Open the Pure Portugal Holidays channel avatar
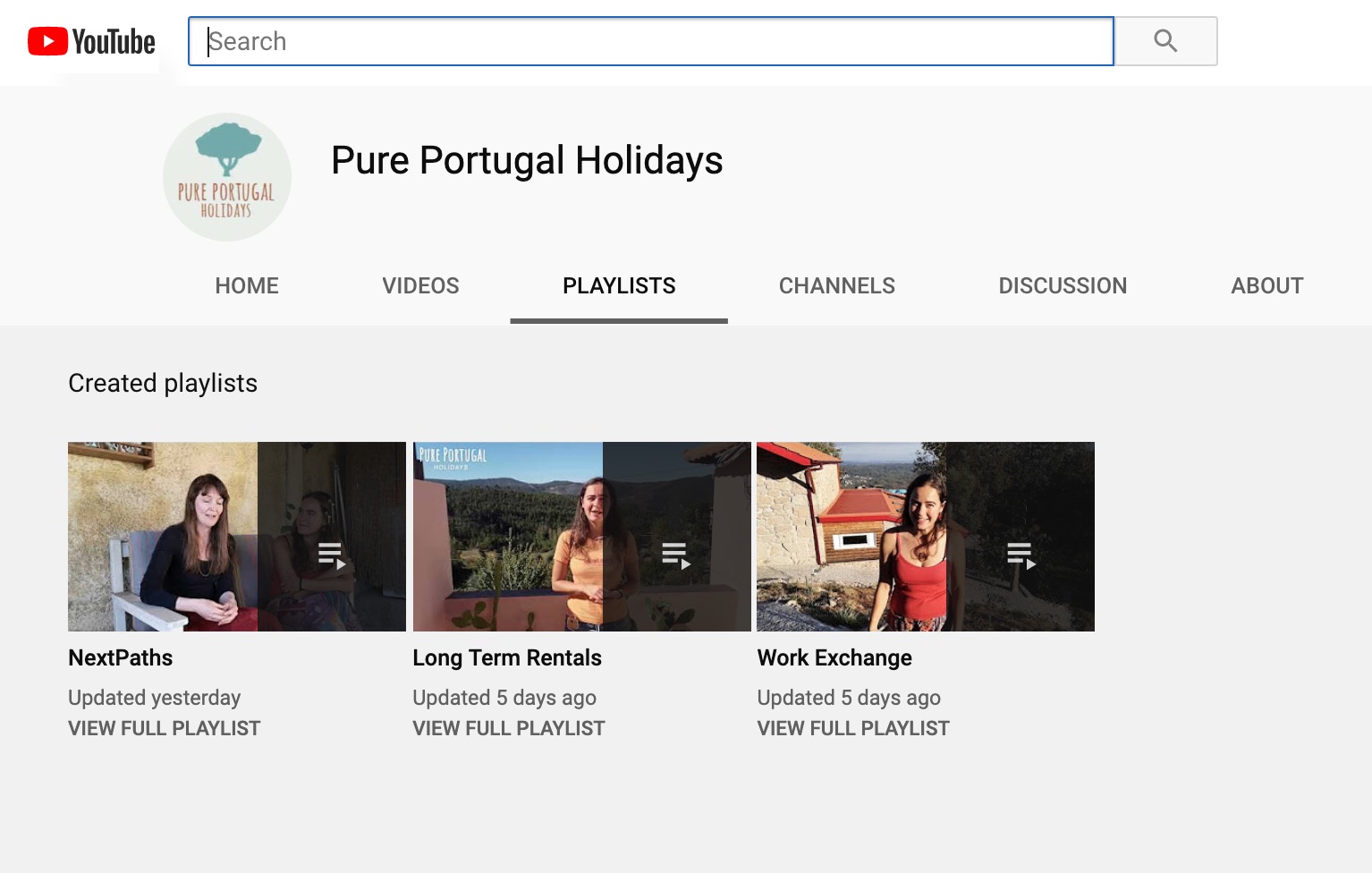The image size is (1372, 873). tap(227, 177)
